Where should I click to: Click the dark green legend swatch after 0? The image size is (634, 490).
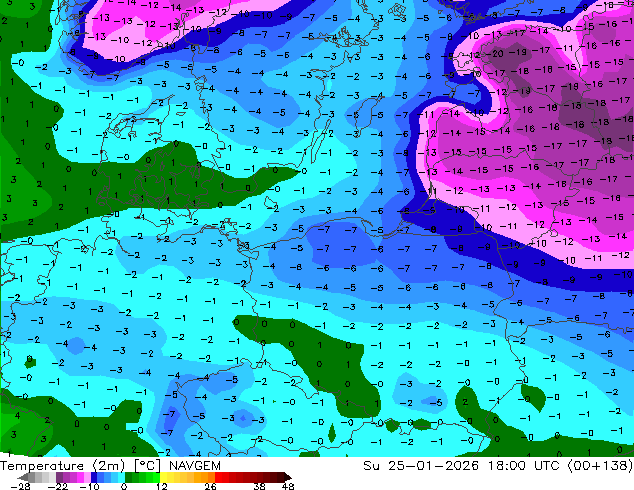point(129,477)
